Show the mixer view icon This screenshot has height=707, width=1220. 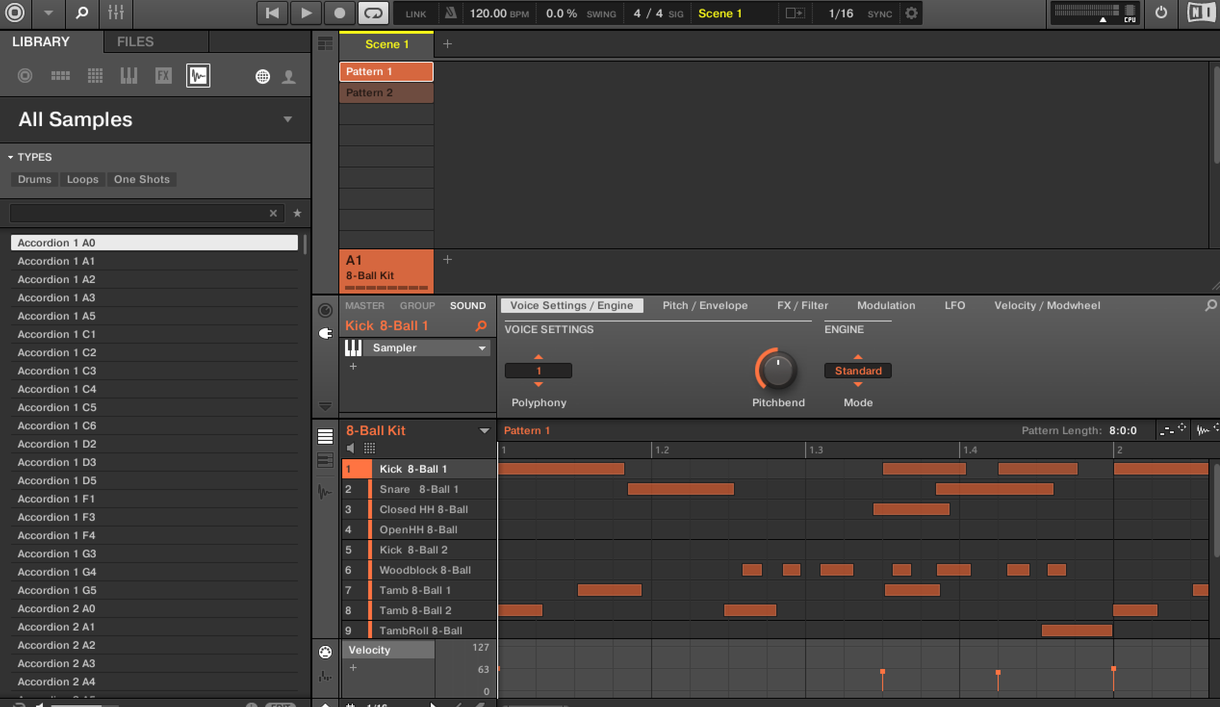click(116, 13)
